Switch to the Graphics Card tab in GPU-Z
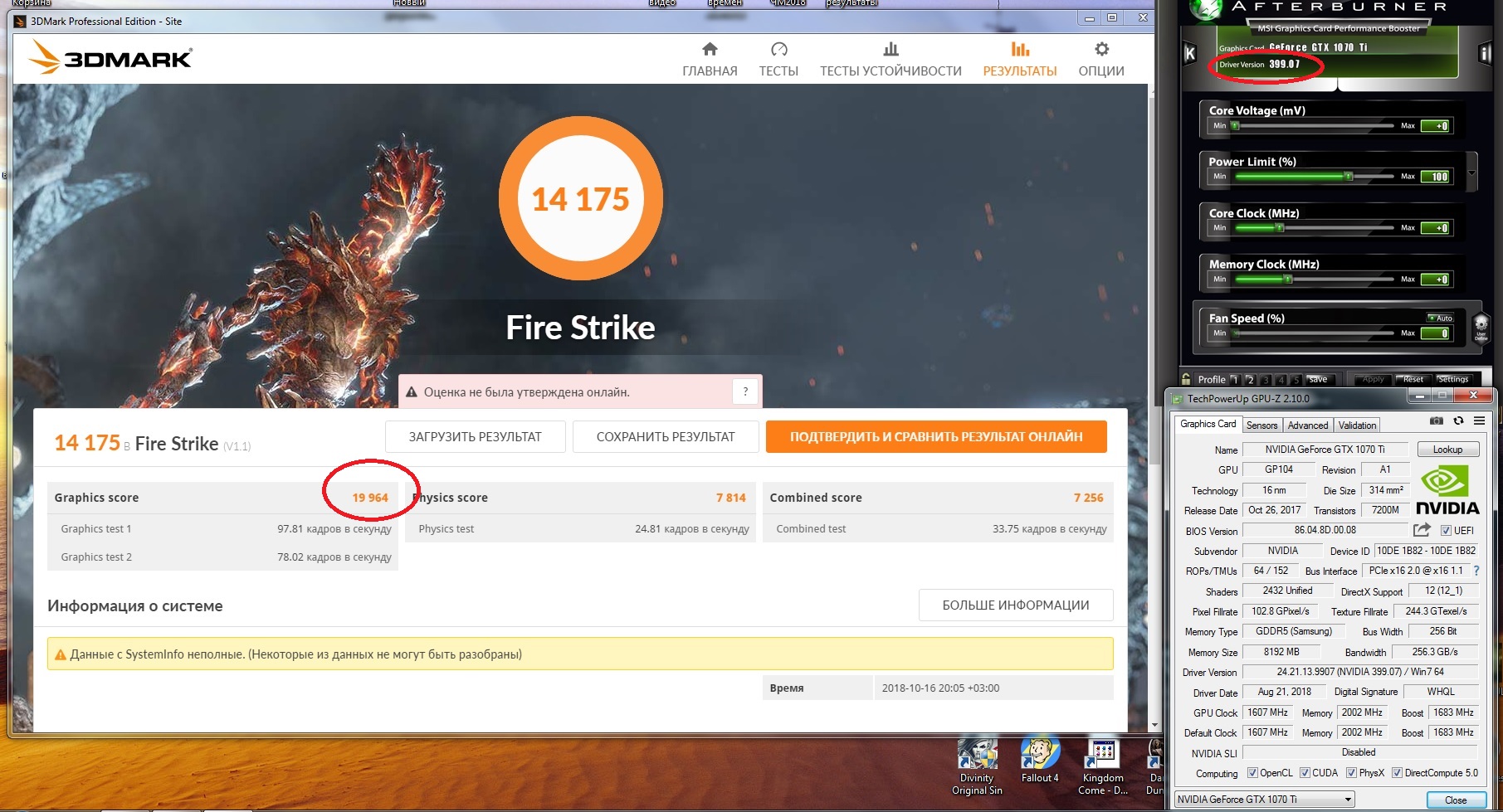This screenshot has width=1503, height=812. (x=1208, y=424)
